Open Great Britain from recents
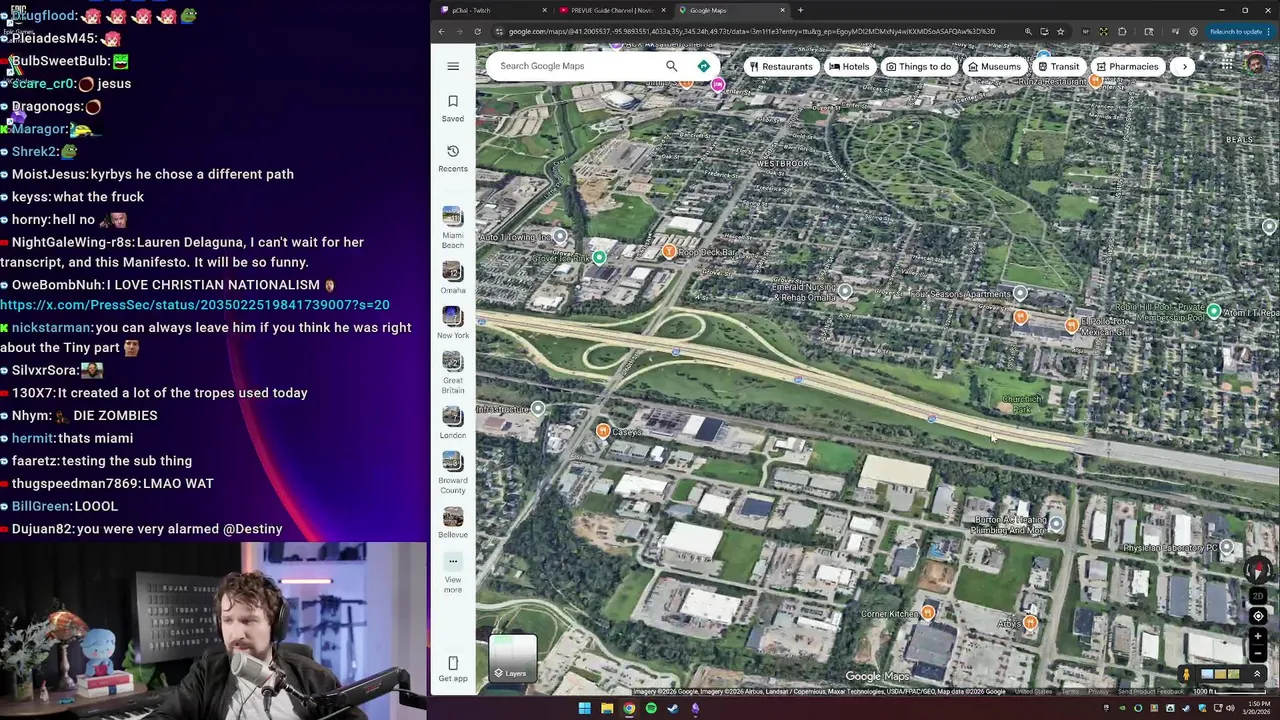 click(x=453, y=373)
